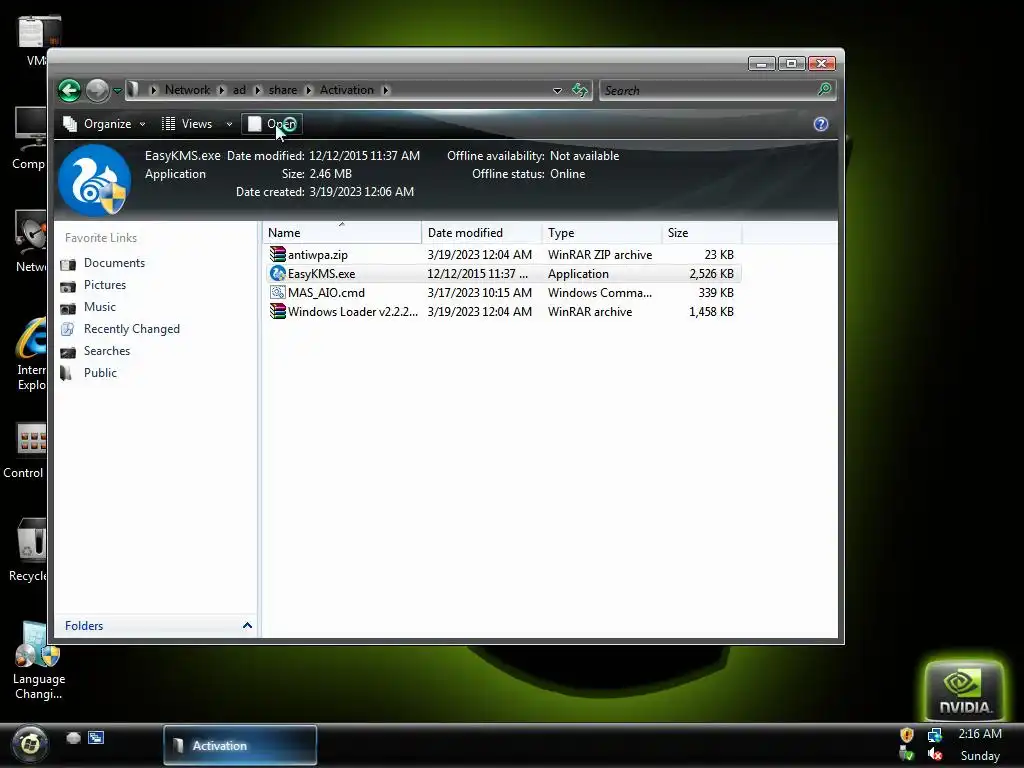
Task: Open Public favorite link
Action: 100,373
